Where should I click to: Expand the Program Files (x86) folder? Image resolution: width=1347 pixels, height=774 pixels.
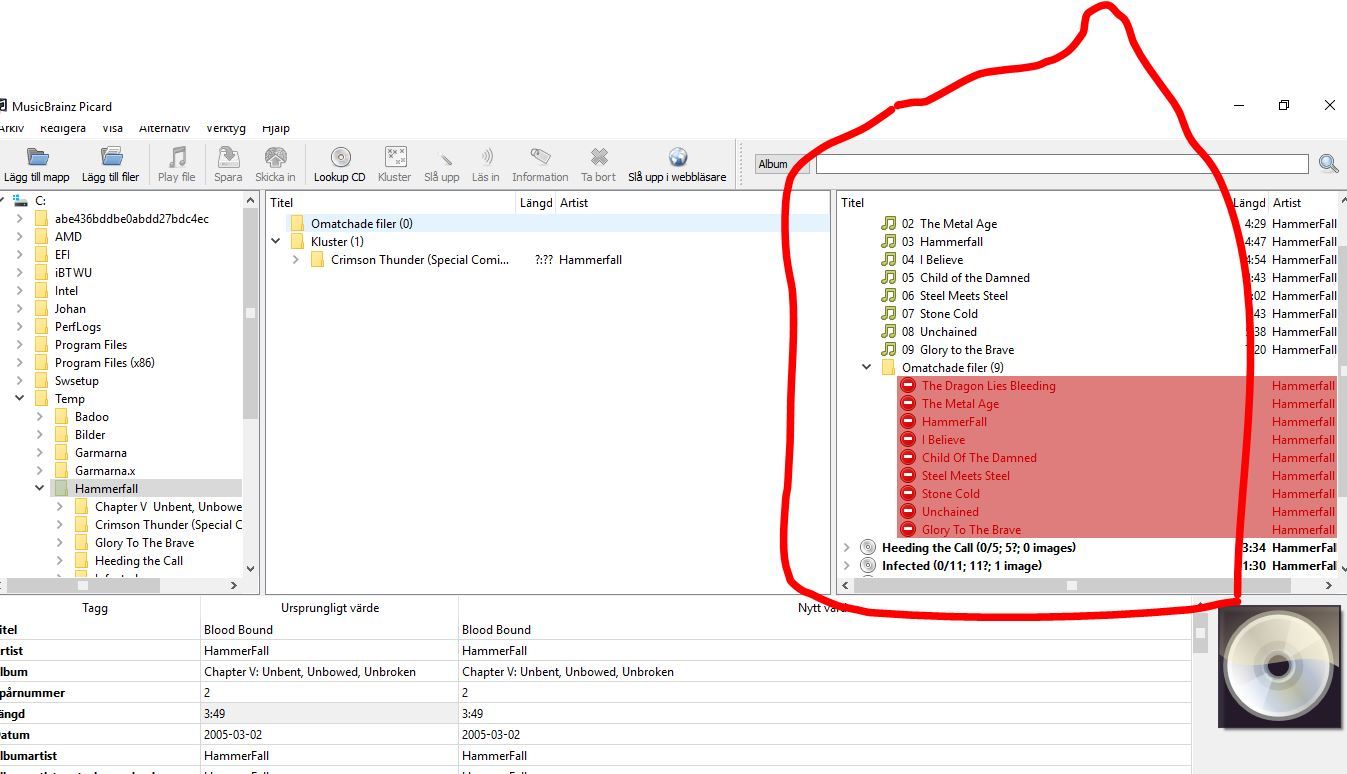pyautogui.click(x=20, y=363)
